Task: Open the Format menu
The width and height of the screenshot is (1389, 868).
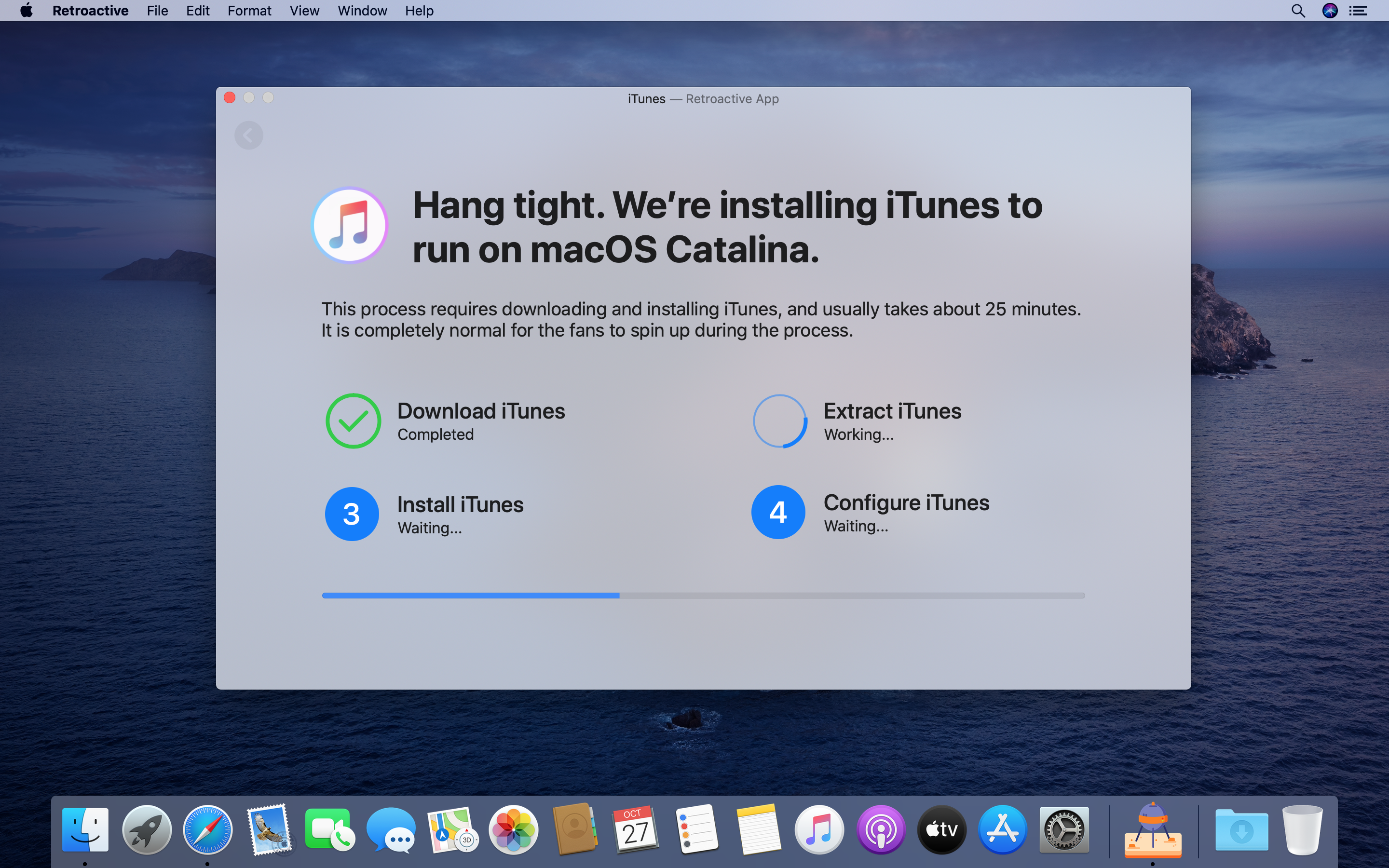Action: pyautogui.click(x=249, y=11)
